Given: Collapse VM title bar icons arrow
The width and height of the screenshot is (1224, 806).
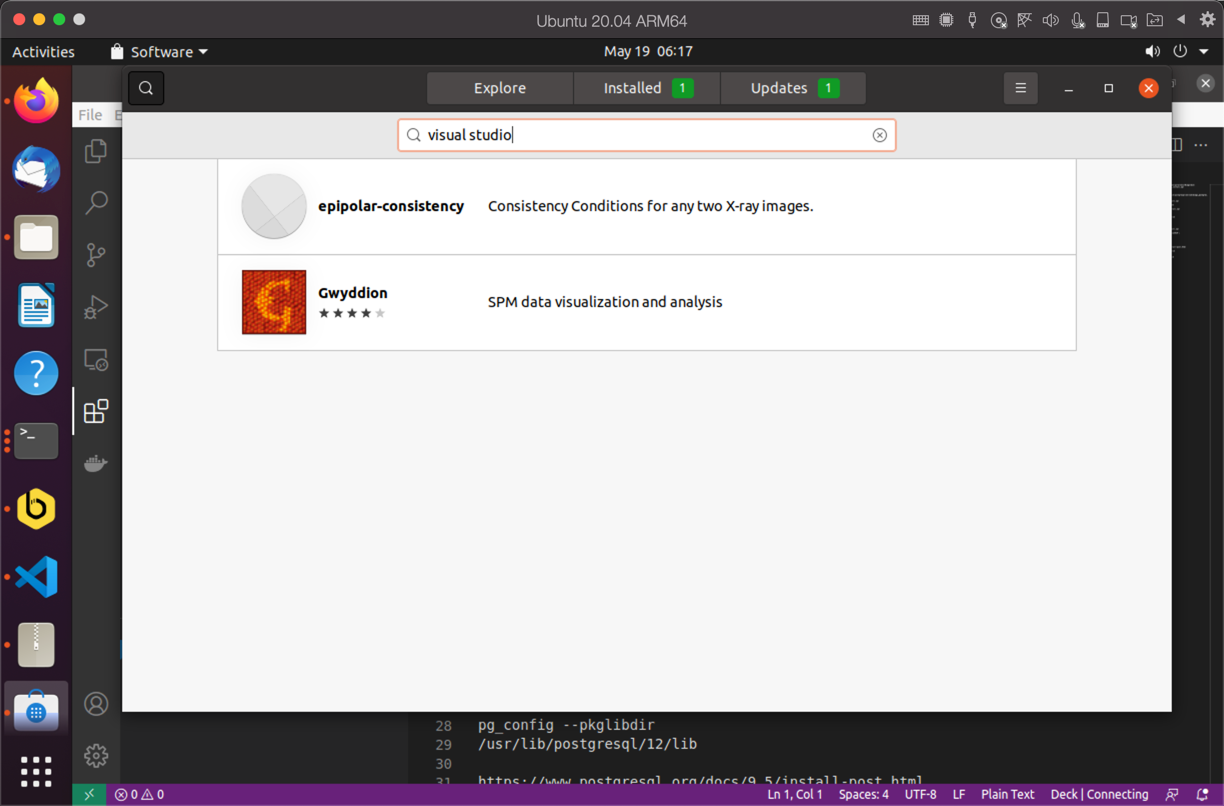Looking at the screenshot, I should (x=1181, y=20).
